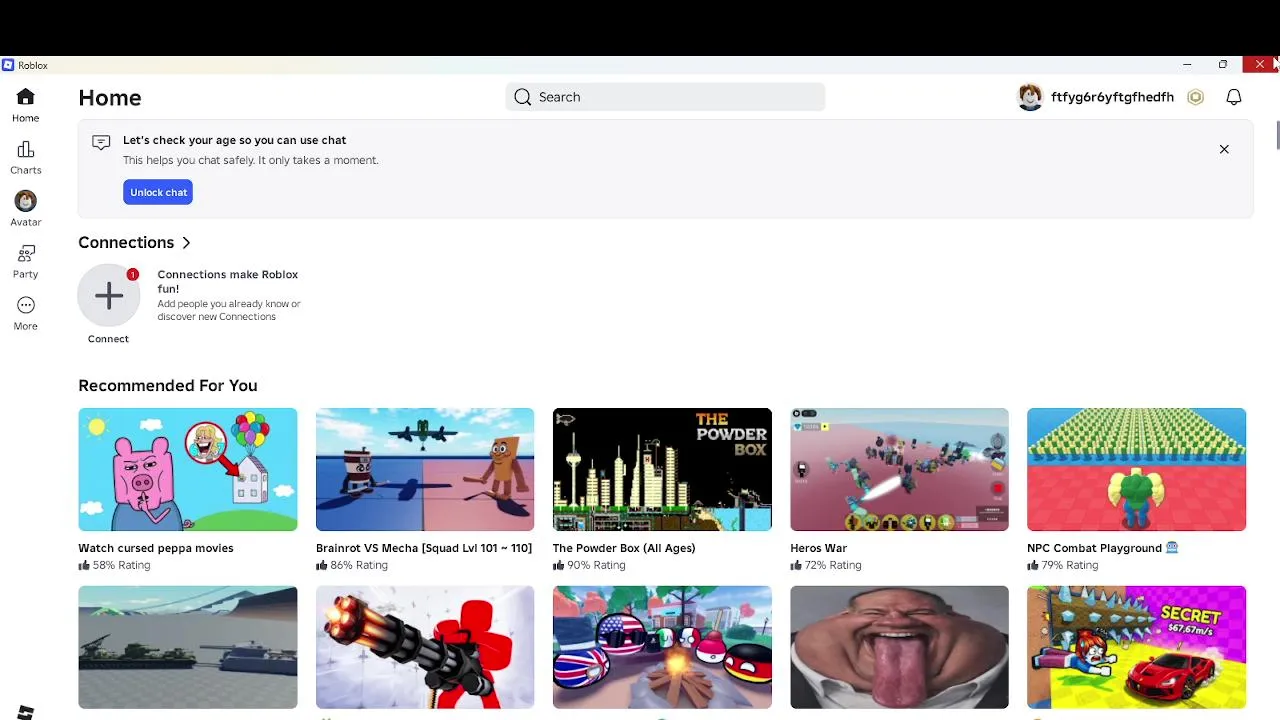Click the user avatar picture in header

(x=1030, y=97)
